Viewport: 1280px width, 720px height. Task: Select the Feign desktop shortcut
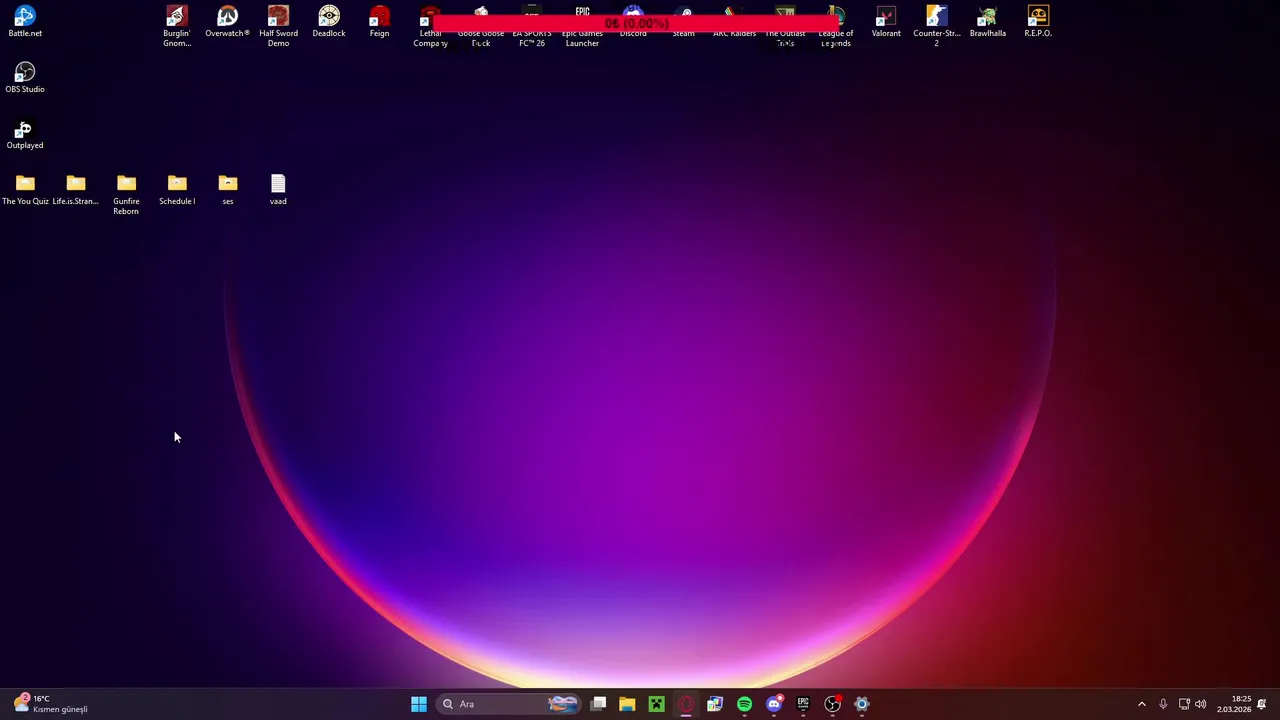[379, 21]
